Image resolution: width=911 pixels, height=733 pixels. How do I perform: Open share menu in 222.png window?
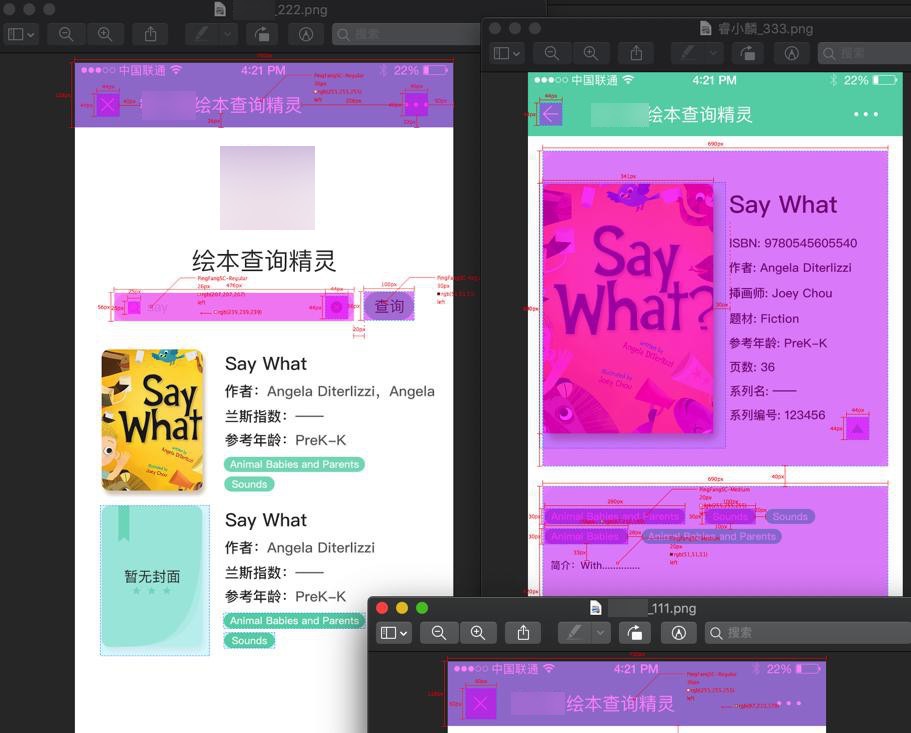click(150, 34)
